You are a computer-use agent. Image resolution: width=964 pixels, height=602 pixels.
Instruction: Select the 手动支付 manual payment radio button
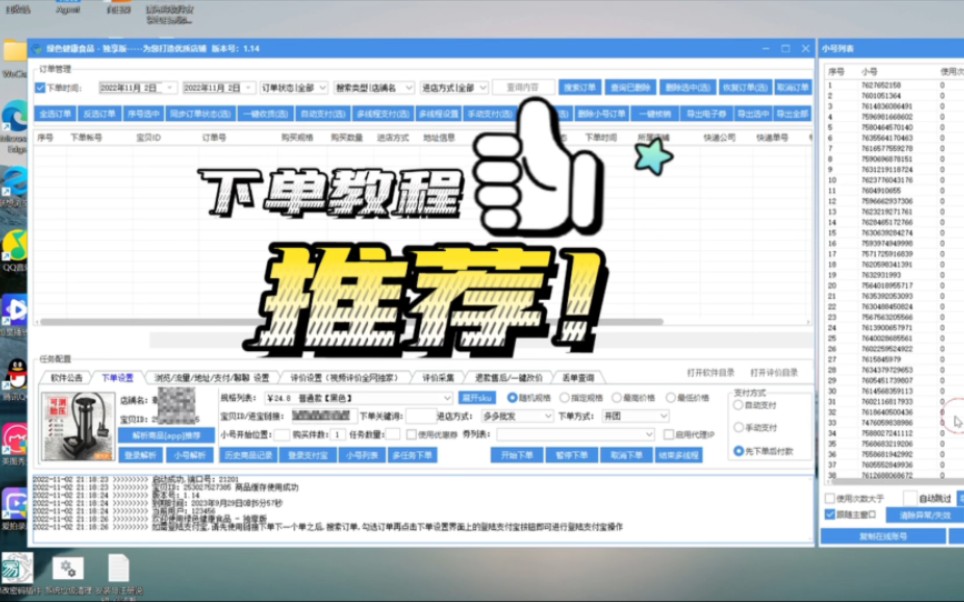point(737,428)
